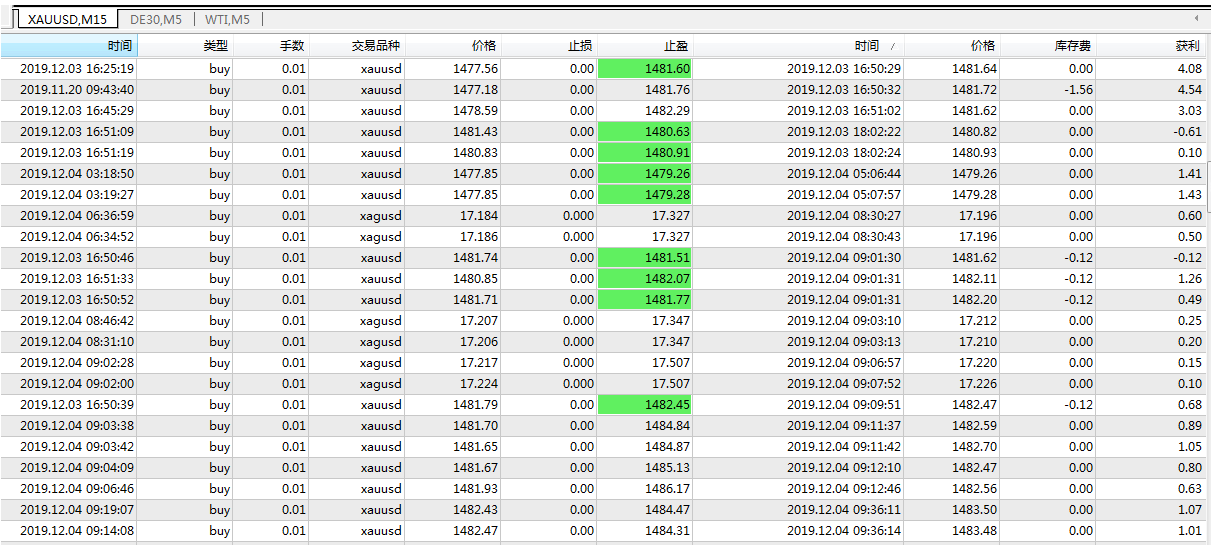This screenshot has width=1211, height=545.
Task: Sort by the 手数 column header
Action: point(292,46)
